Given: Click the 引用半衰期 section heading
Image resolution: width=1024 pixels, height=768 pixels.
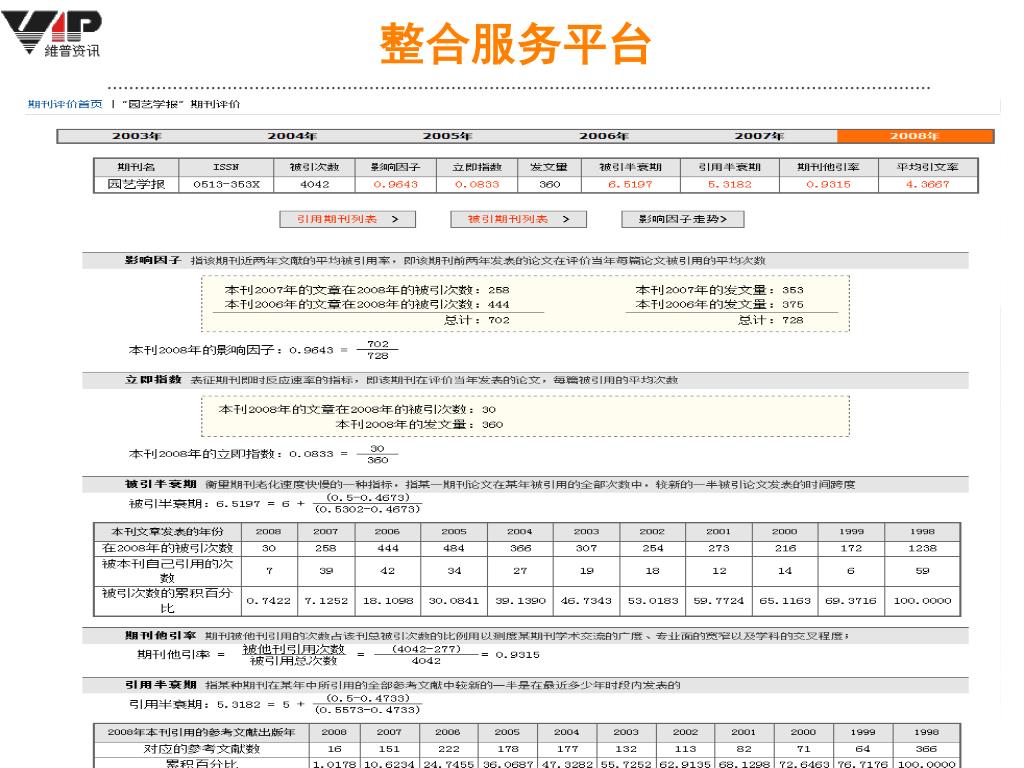Looking at the screenshot, I should pyautogui.click(x=161, y=684).
